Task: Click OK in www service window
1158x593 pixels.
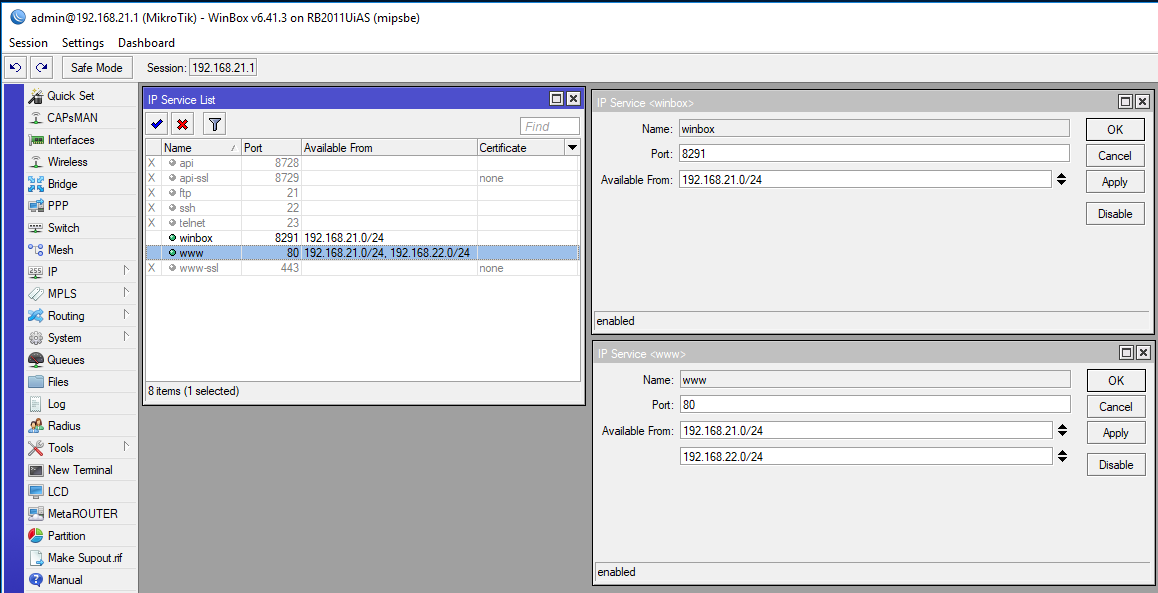Action: pos(1115,380)
